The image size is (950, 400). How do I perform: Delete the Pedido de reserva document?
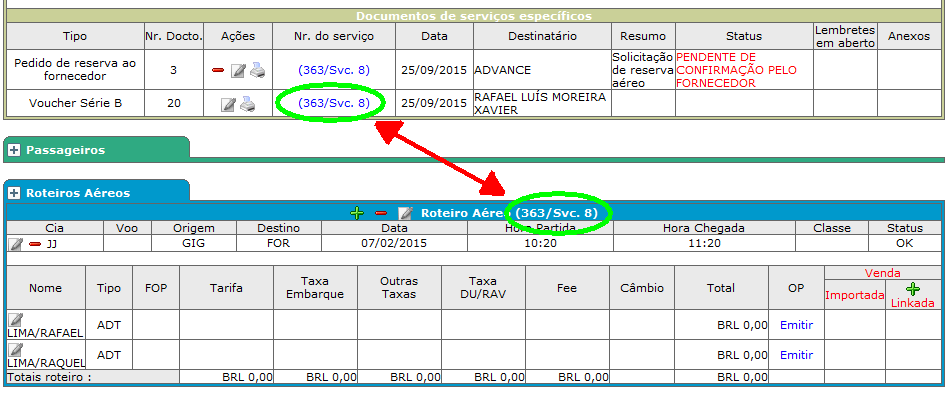click(218, 70)
